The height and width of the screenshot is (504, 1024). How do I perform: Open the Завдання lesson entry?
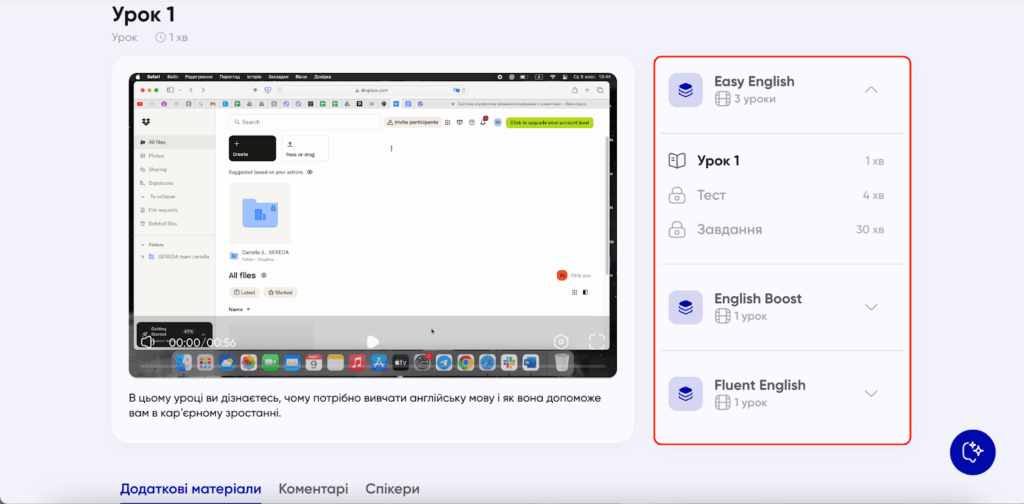[x=729, y=230]
